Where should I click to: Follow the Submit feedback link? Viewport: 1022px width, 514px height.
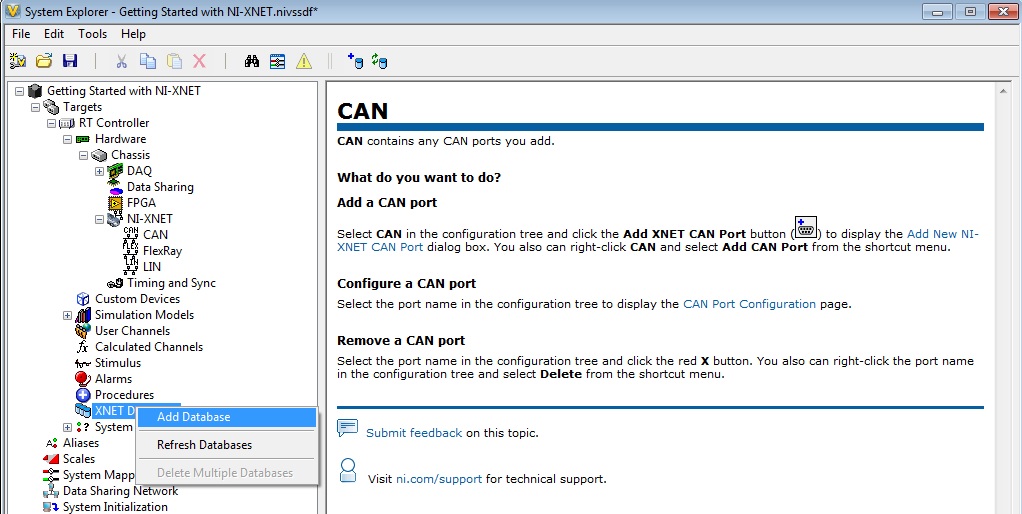pos(414,433)
